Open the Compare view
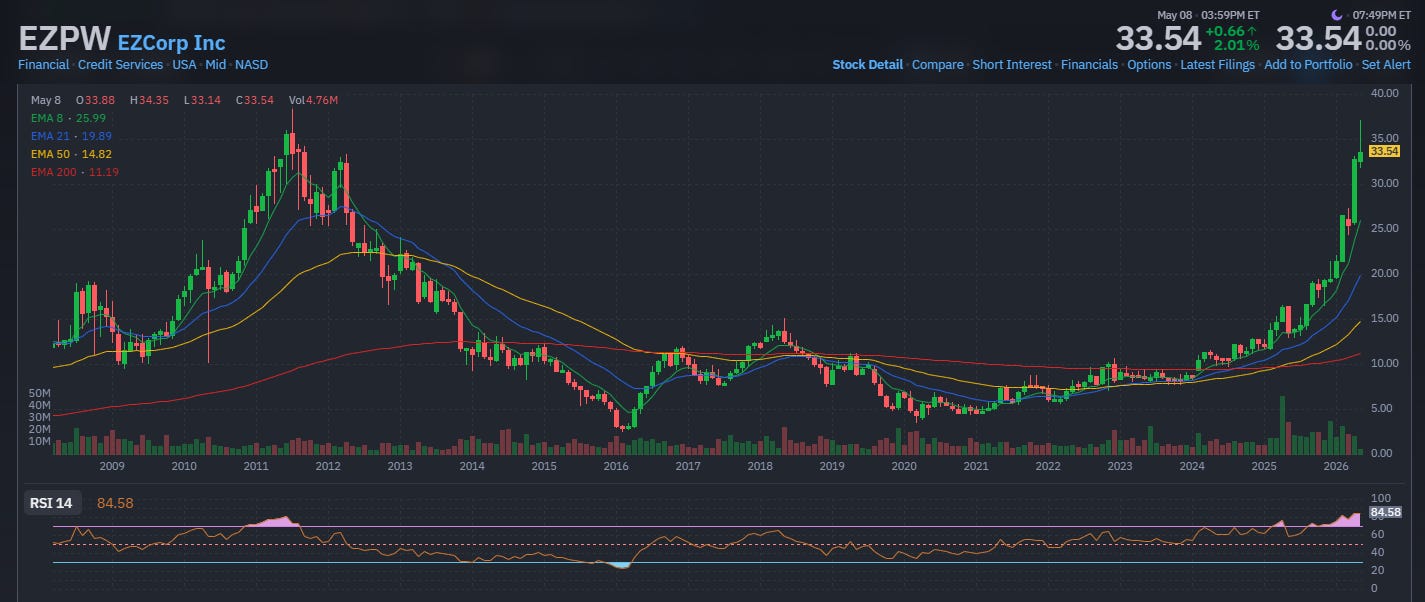This screenshot has width=1425, height=602. 938,64
